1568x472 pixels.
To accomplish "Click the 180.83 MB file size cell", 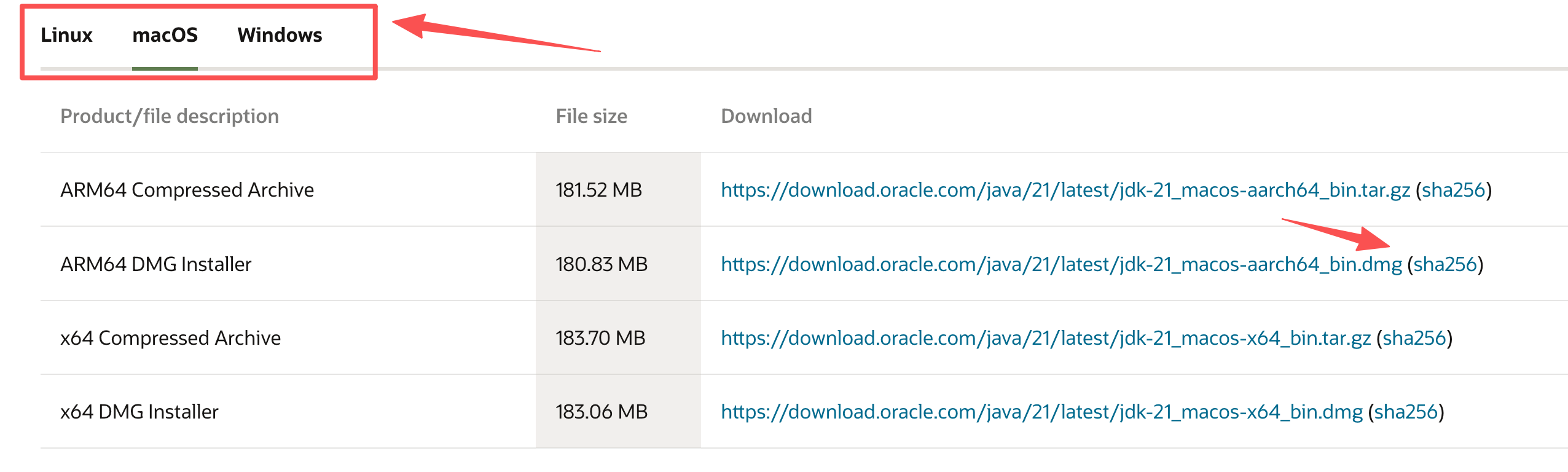I will [601, 265].
